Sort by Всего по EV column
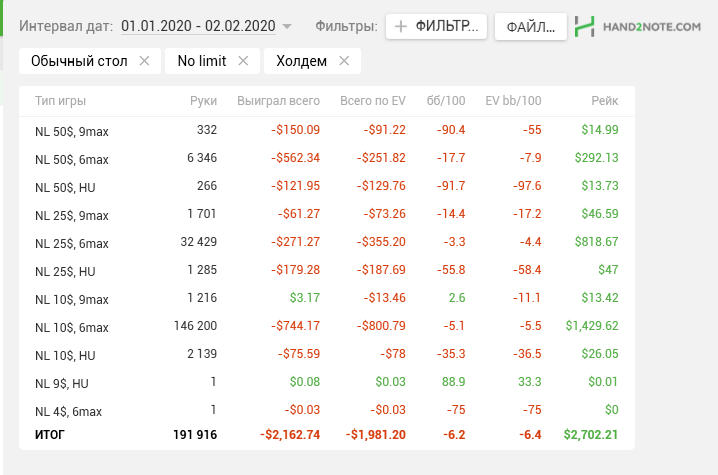 coord(372,101)
